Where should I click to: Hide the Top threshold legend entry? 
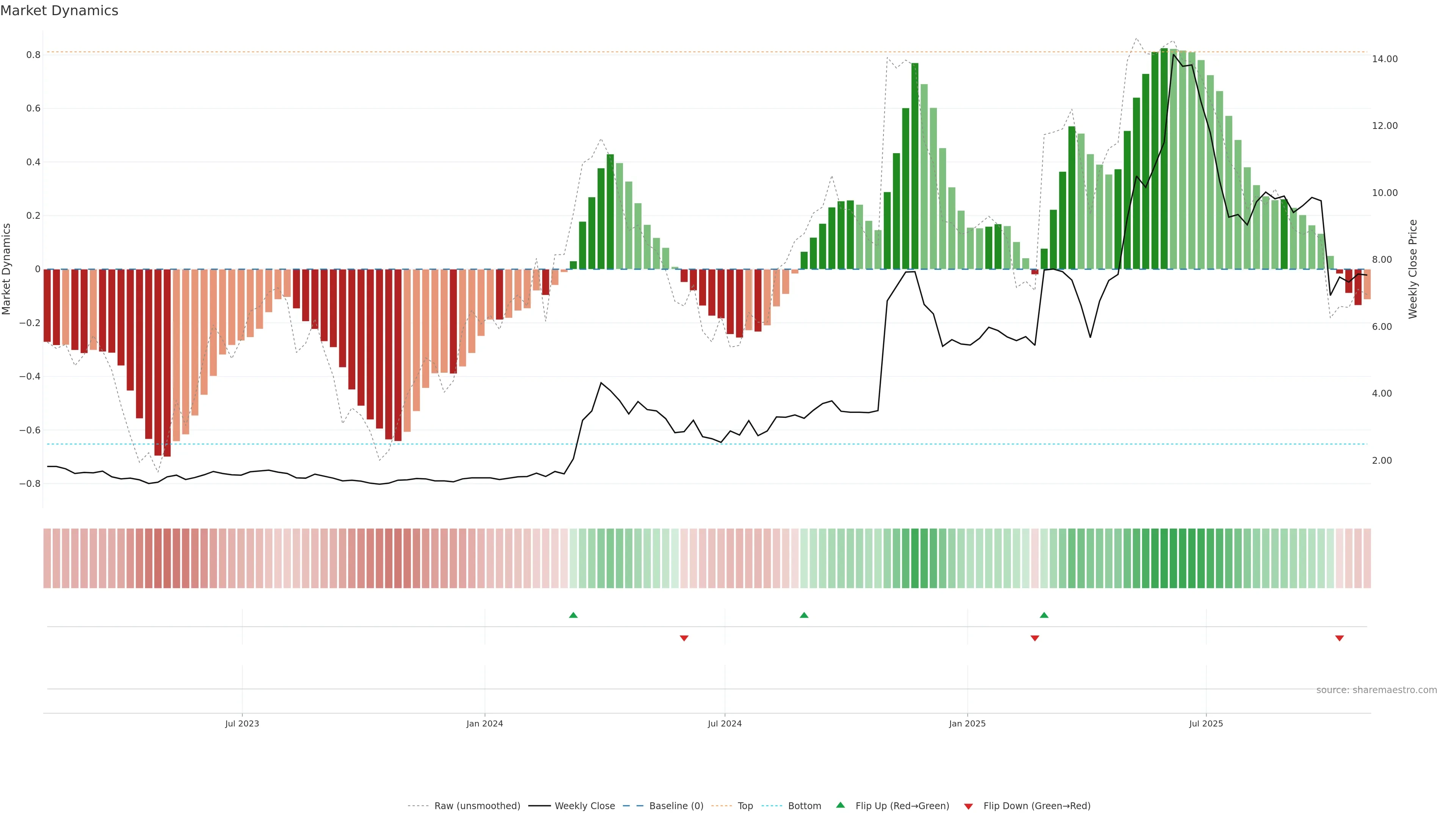point(745,806)
